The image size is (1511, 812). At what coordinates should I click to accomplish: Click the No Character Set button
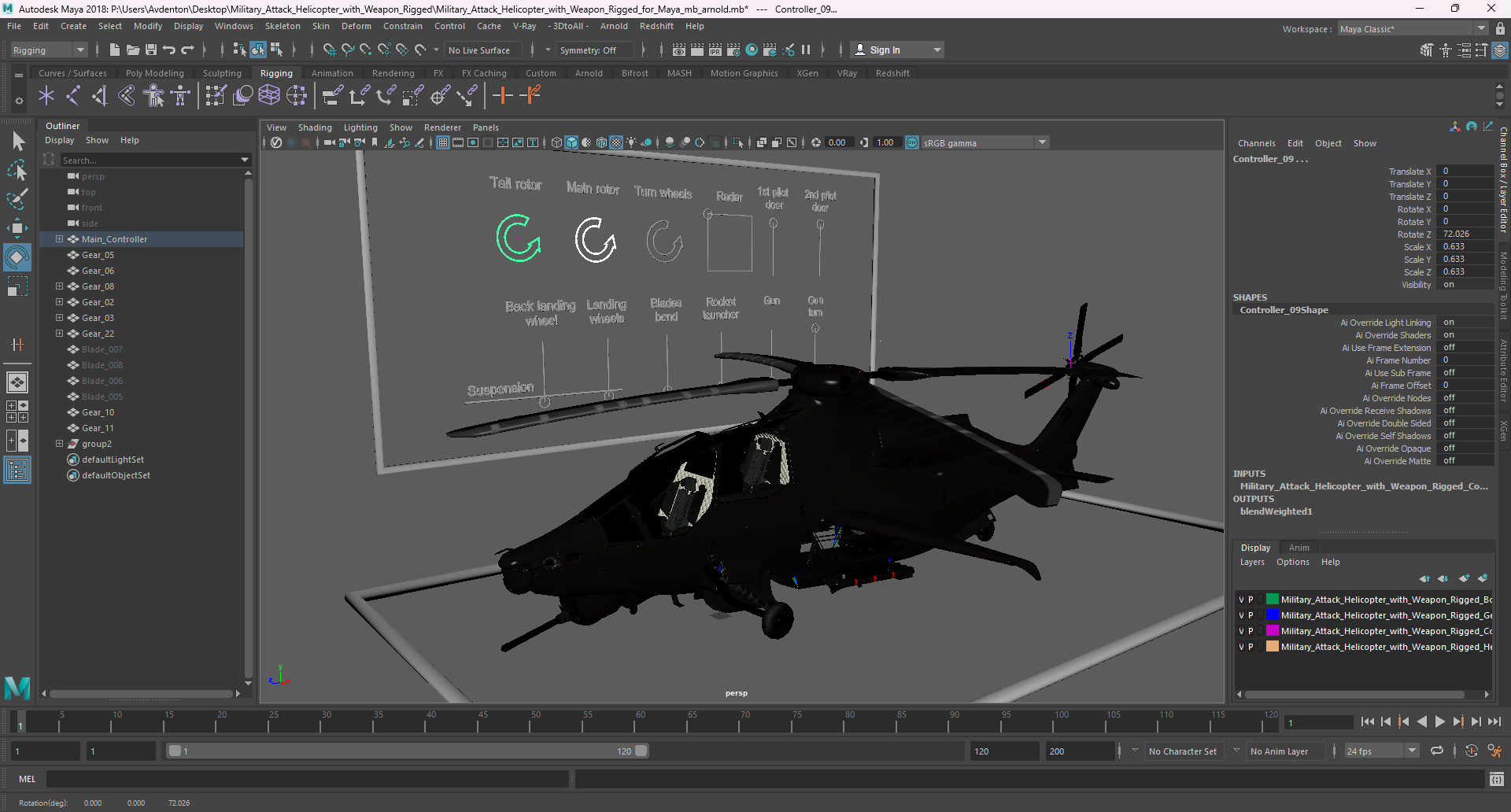1182,751
